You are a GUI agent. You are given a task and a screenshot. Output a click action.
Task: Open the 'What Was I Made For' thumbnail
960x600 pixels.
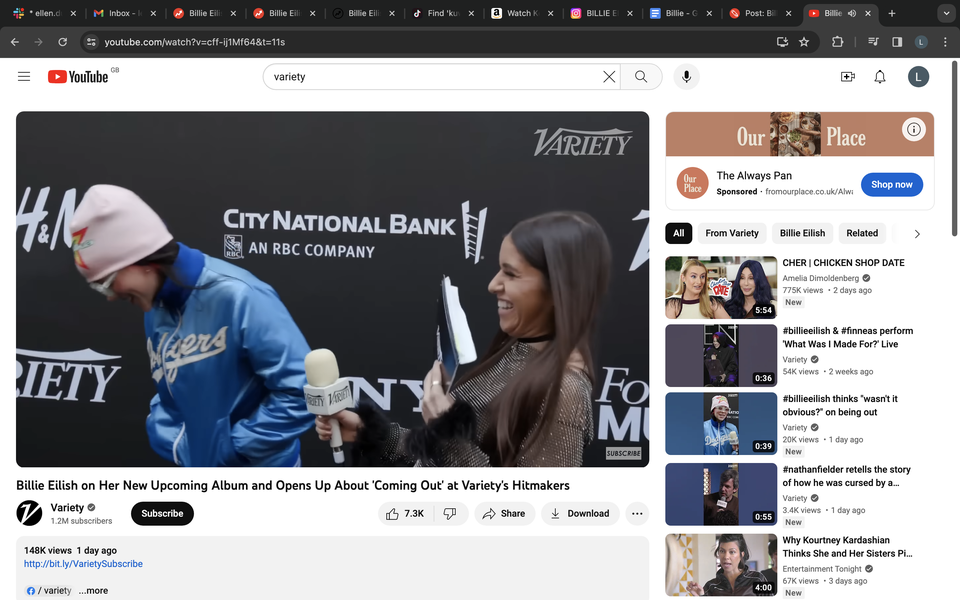coord(721,356)
